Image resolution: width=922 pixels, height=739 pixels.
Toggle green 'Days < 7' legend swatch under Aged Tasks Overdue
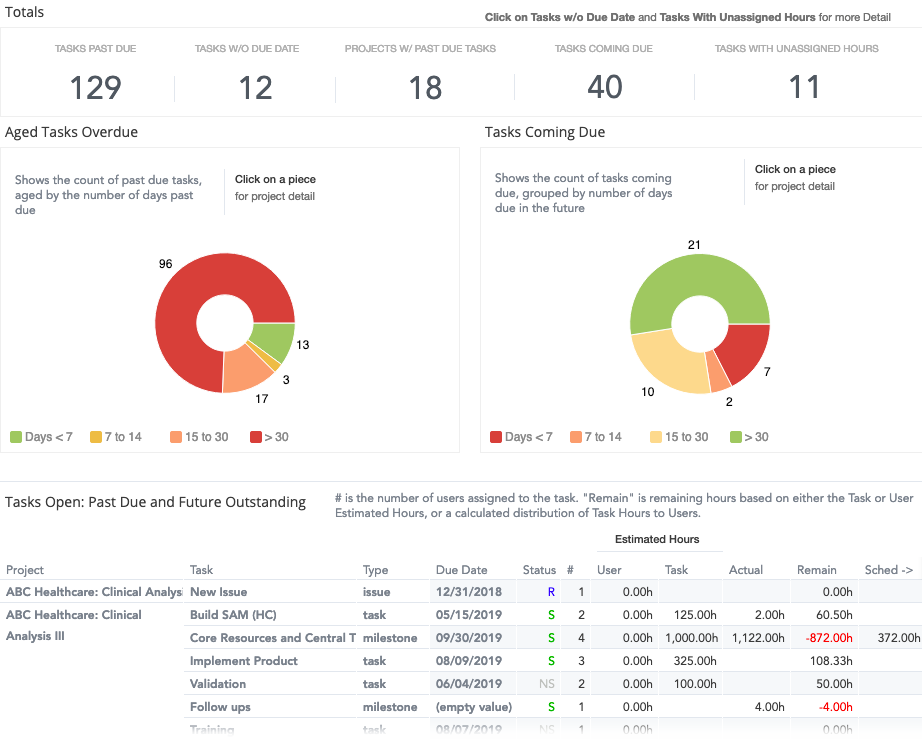(x=16, y=437)
